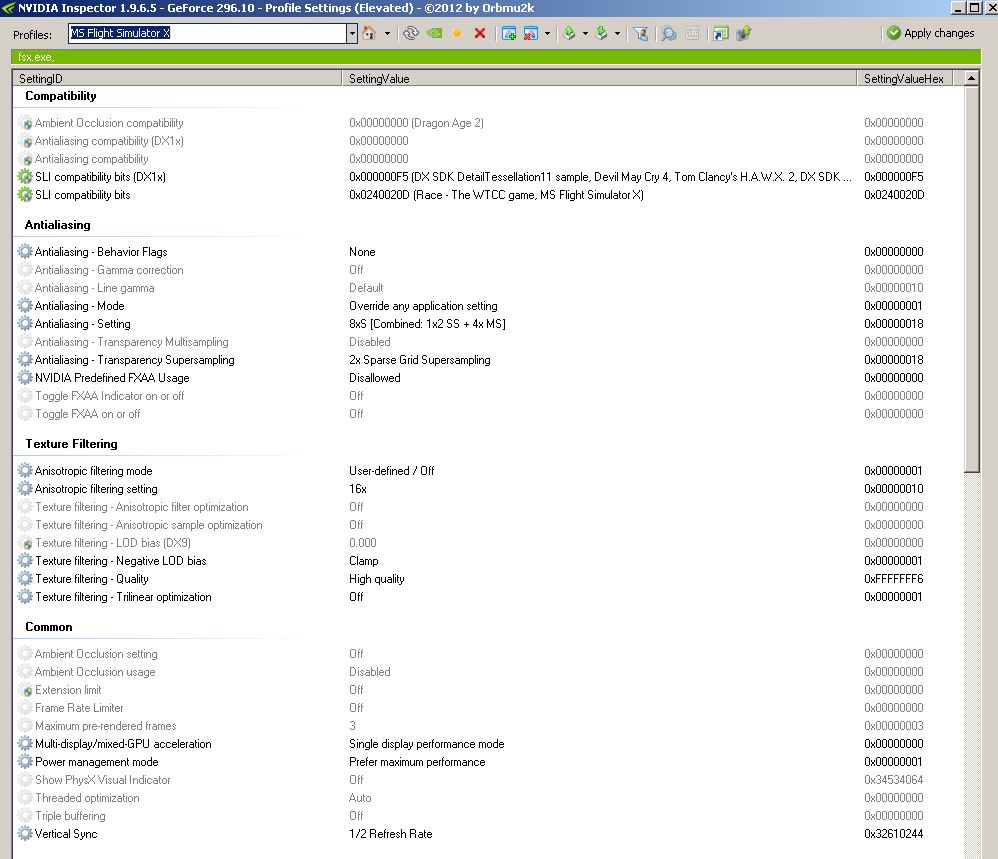Open dropdown next to remove application icon
The height and width of the screenshot is (859, 998).
pyautogui.click(x=547, y=33)
